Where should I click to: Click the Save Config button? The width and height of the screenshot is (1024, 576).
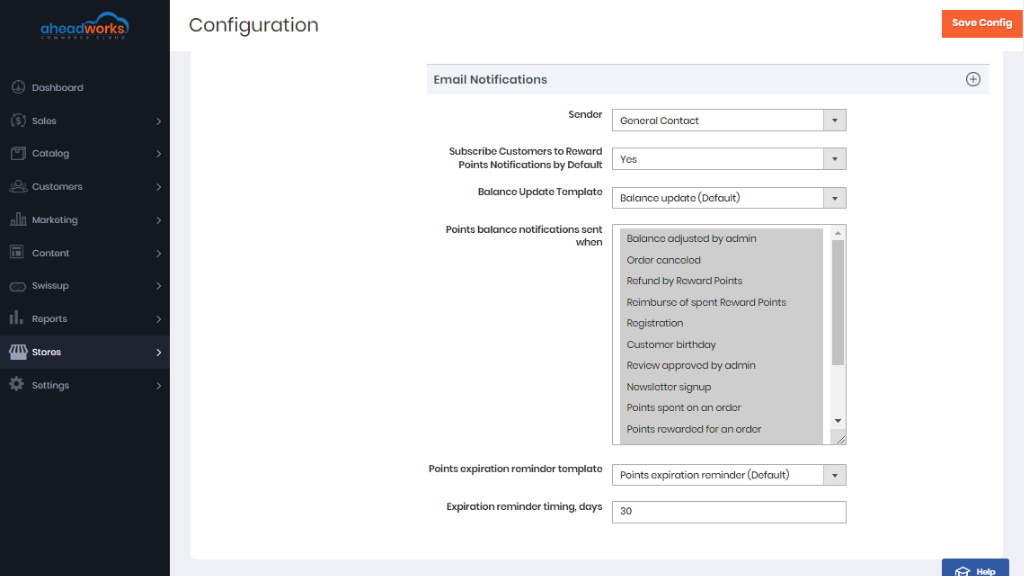tap(982, 24)
